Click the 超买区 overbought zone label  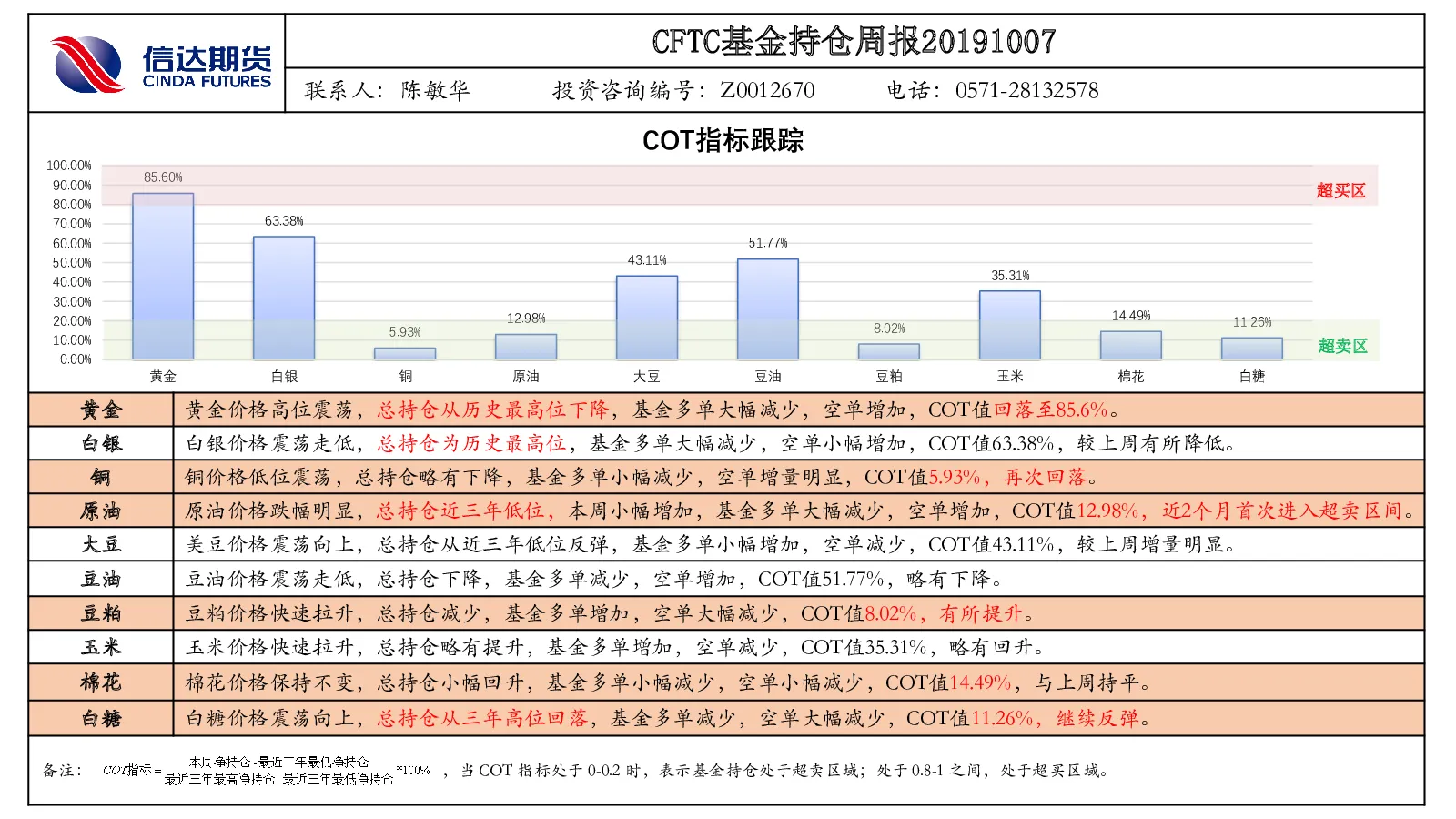point(1341,191)
